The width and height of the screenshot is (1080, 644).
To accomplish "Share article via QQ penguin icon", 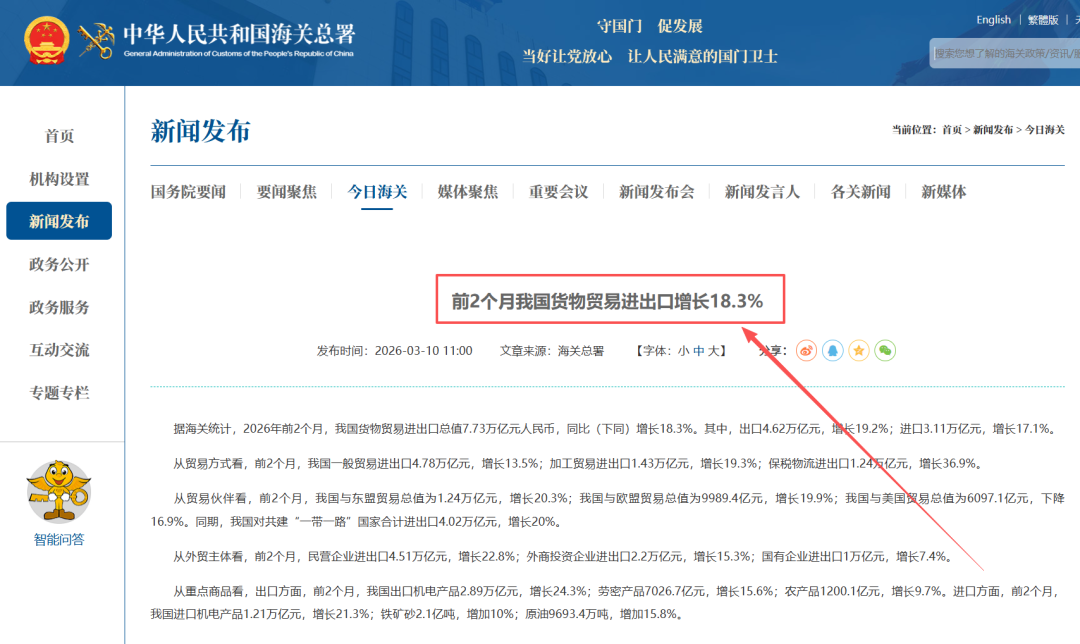I will click(832, 351).
